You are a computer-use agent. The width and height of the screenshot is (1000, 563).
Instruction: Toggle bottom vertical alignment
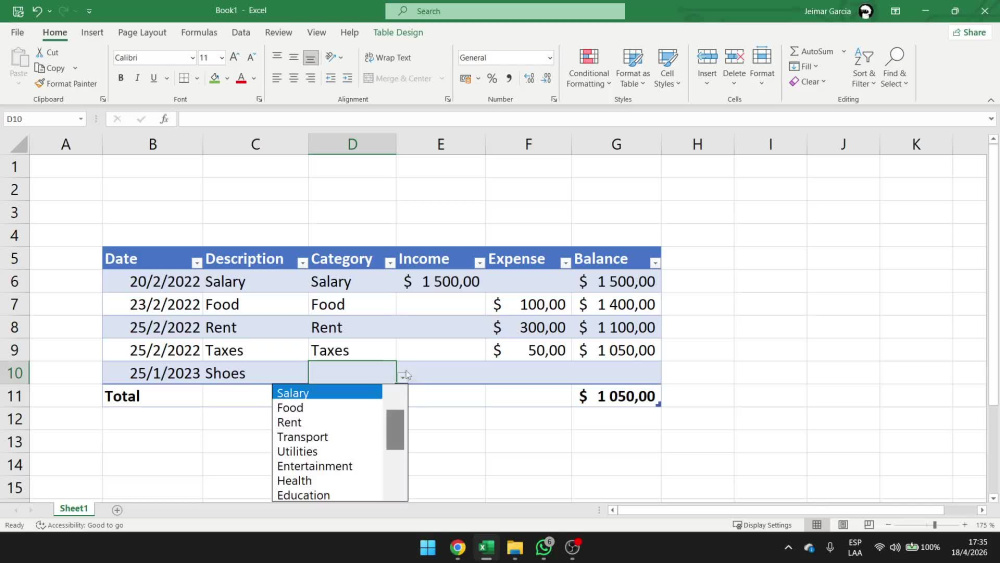(311, 57)
